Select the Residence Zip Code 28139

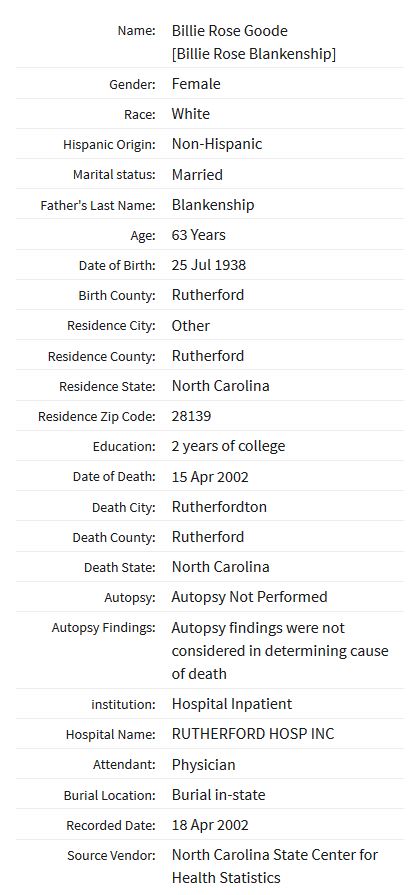[191, 416]
